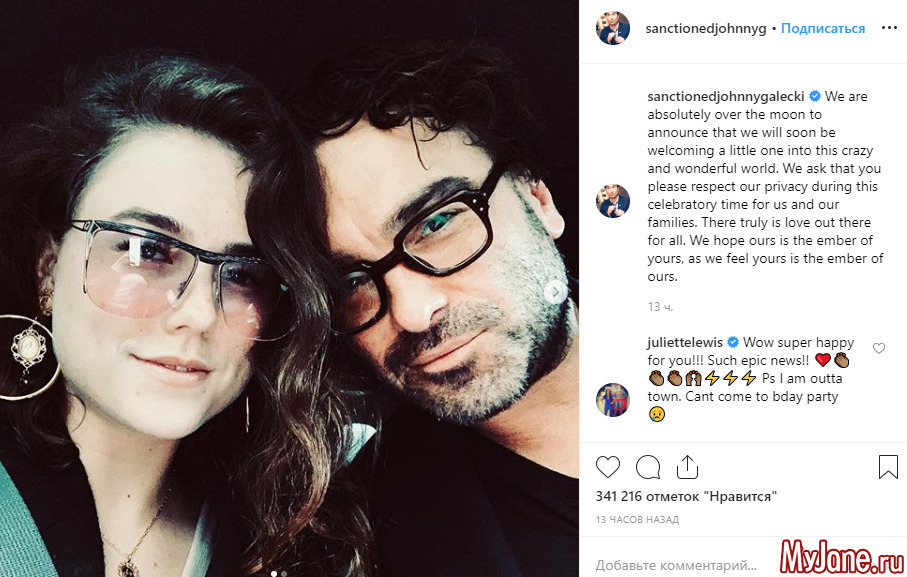Click the 13 ЧАСОВ НАЗАД post date

636,520
